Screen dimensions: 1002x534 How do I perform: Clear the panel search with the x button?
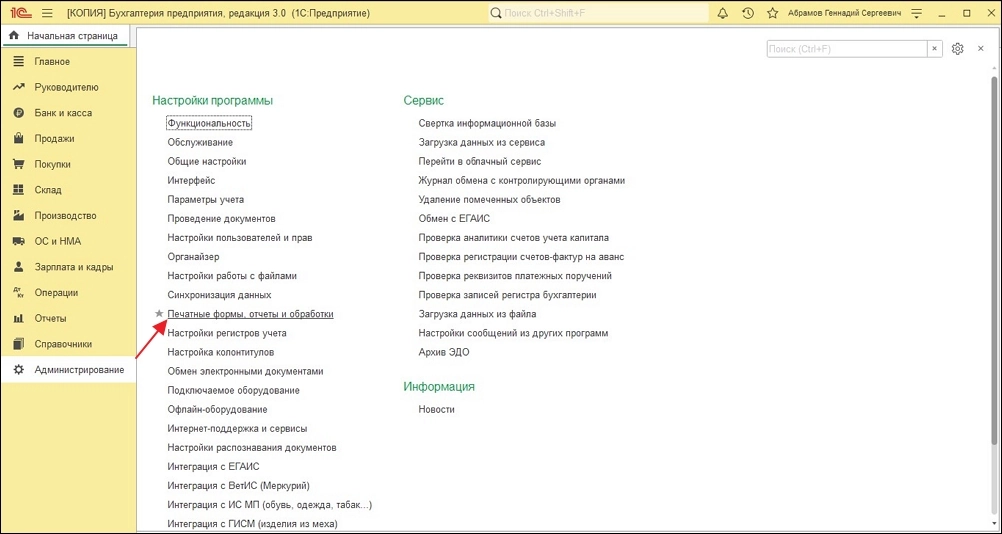point(934,49)
